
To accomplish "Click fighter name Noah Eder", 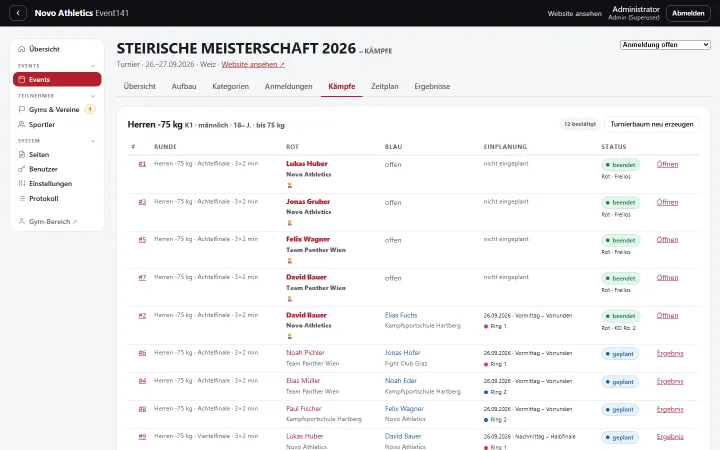I will pos(401,381).
